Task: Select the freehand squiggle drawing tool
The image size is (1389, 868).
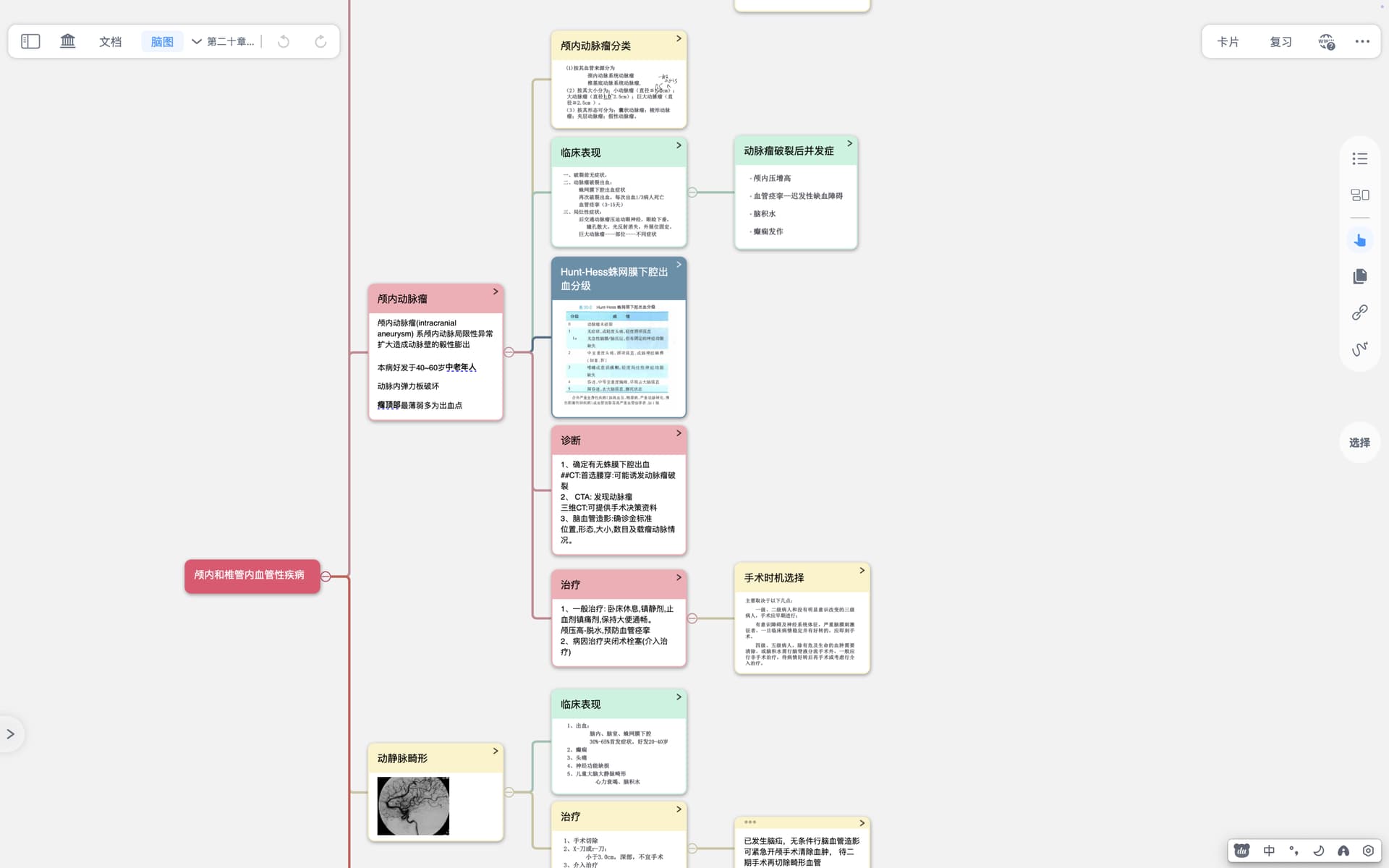Action: tap(1359, 349)
